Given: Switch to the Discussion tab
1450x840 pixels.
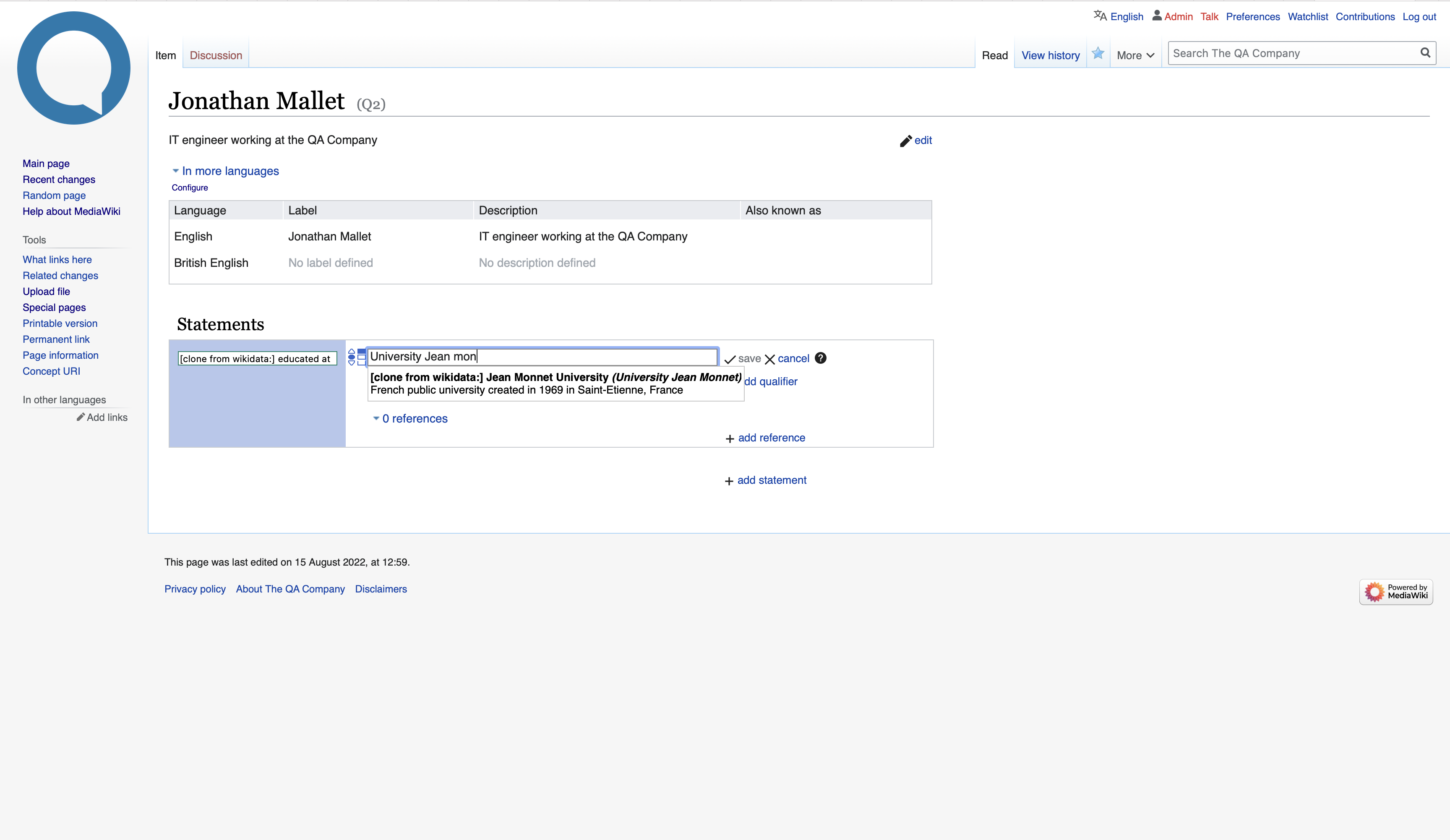Looking at the screenshot, I should (216, 55).
